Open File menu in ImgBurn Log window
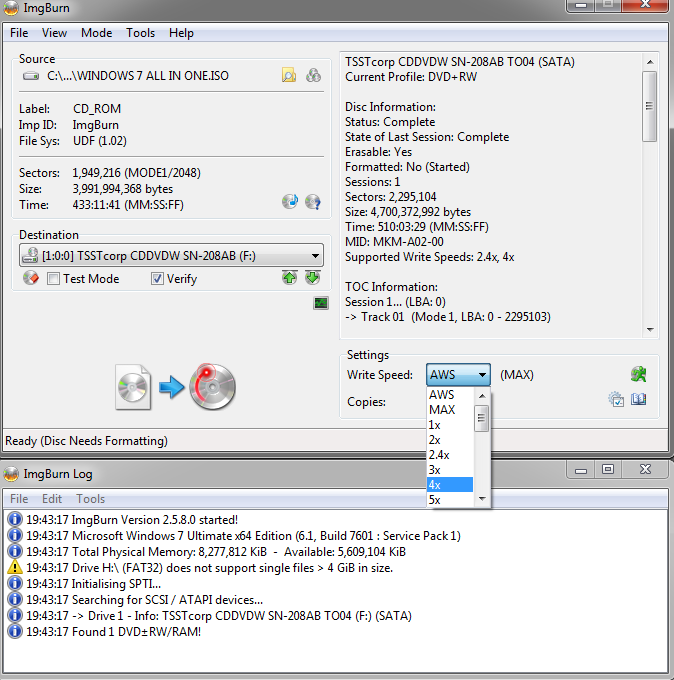Screen dimensions: 674x680 click(19, 499)
